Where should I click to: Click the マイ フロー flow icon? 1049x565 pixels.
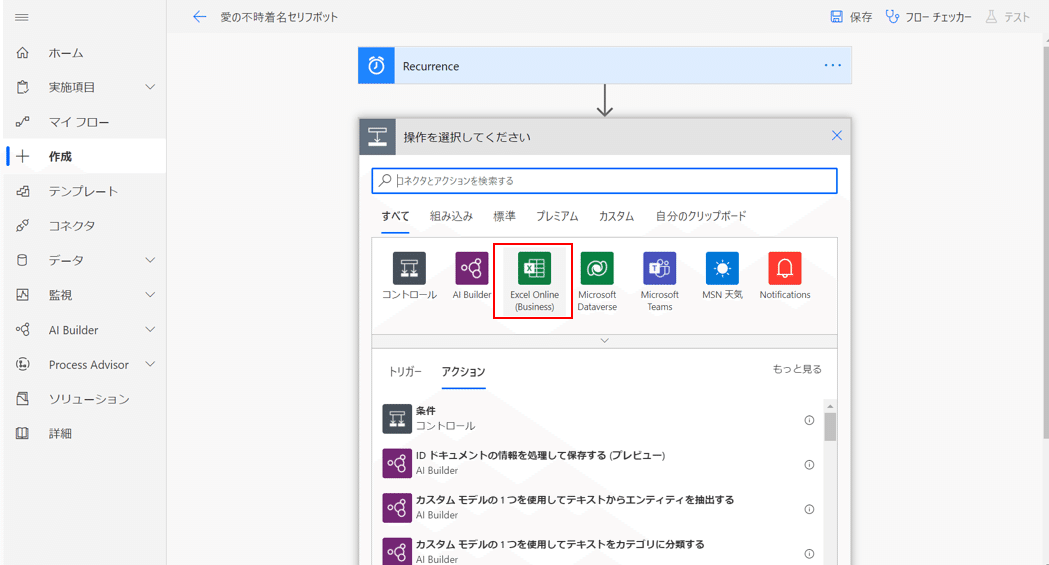click(x=22, y=122)
